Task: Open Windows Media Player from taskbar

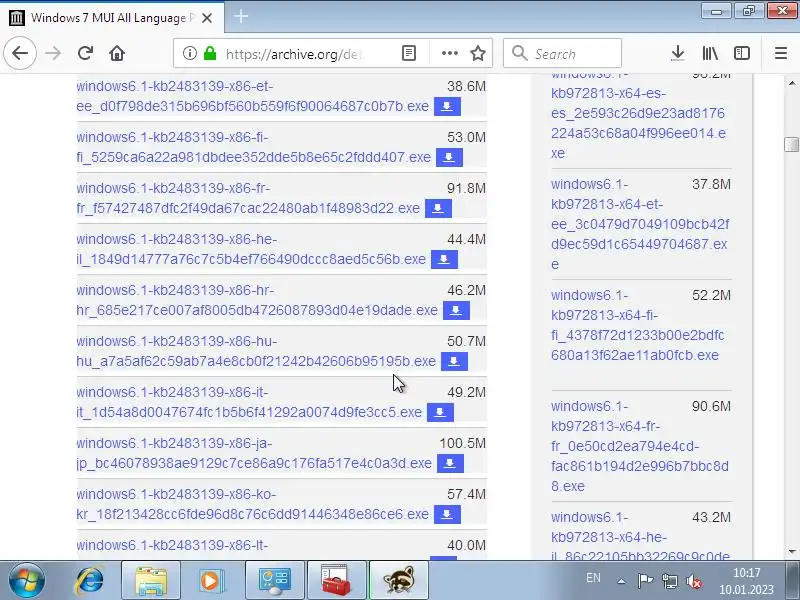Action: (210, 581)
